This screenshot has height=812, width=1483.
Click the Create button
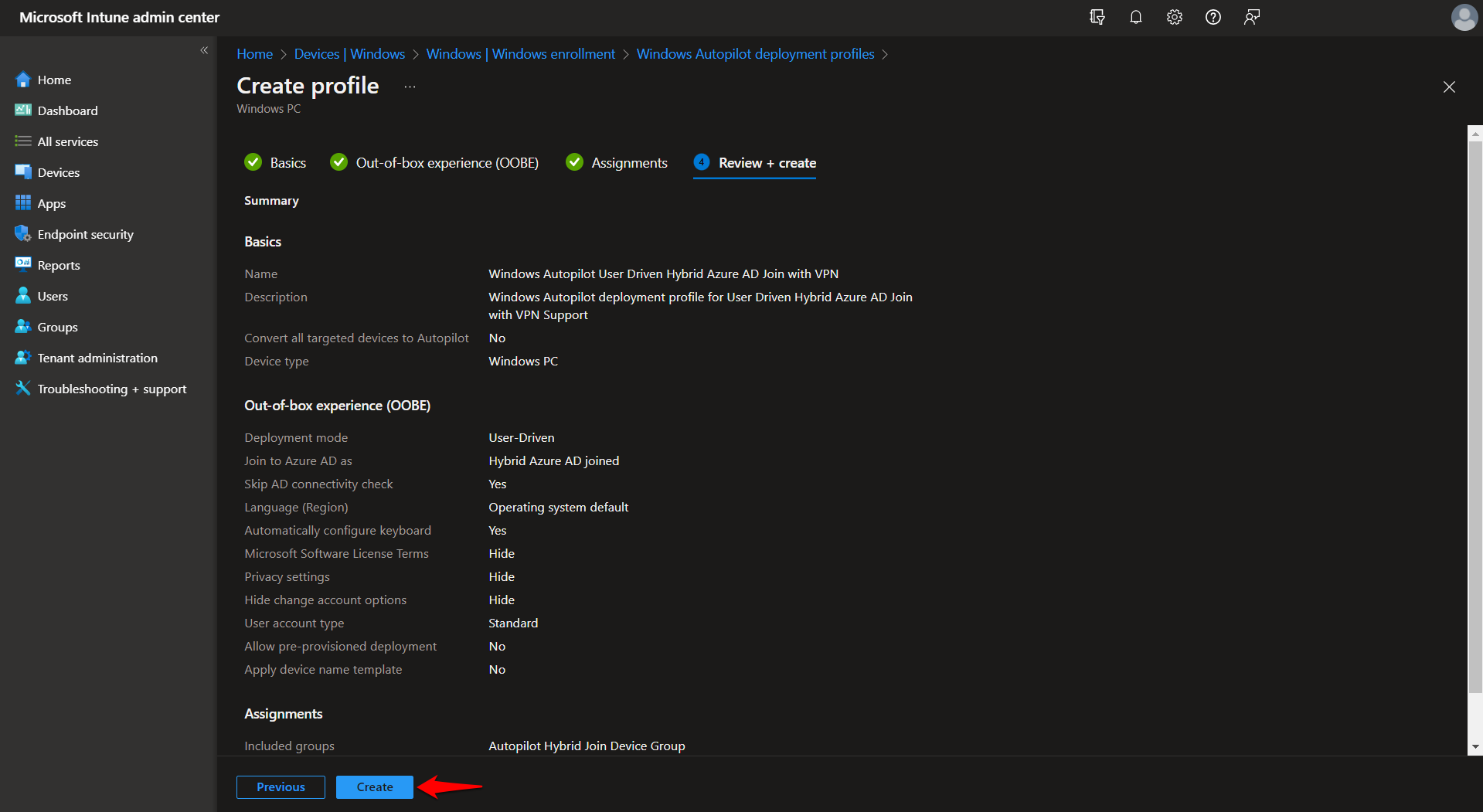click(x=374, y=787)
